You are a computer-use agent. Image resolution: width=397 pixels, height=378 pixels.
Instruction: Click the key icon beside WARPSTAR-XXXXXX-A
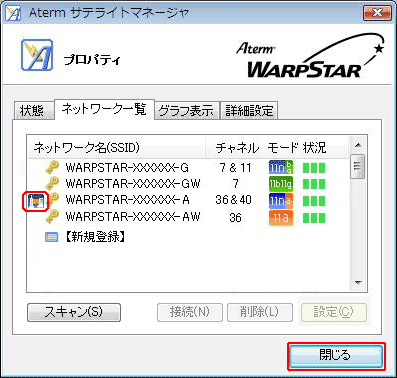tap(53, 200)
